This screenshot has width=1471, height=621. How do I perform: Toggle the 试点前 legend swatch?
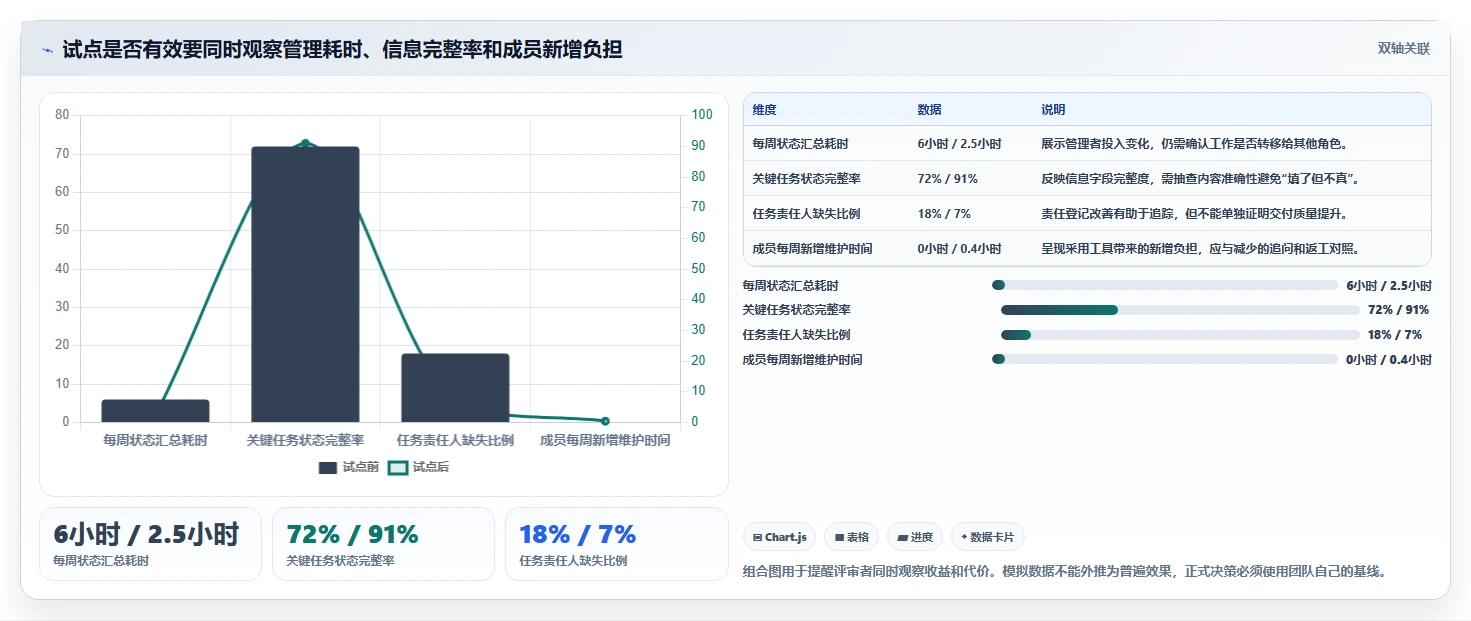point(328,467)
